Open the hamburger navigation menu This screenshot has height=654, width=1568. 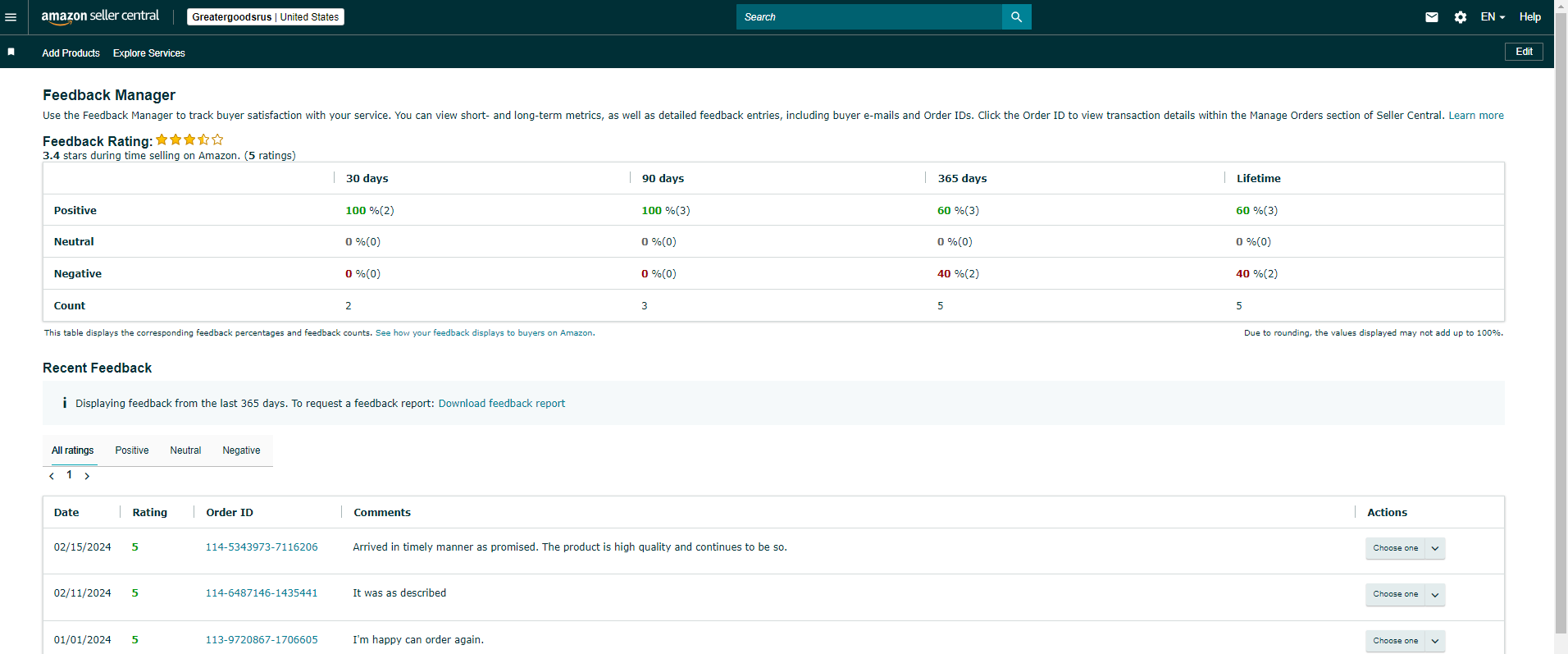click(11, 17)
